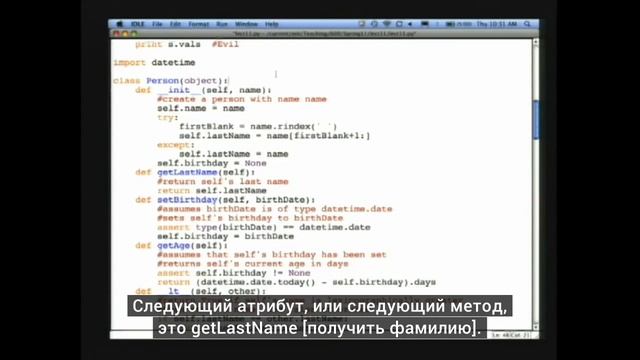Click 'assert self.birthday != None' line
This screenshot has height=360, width=640.
[234, 273]
